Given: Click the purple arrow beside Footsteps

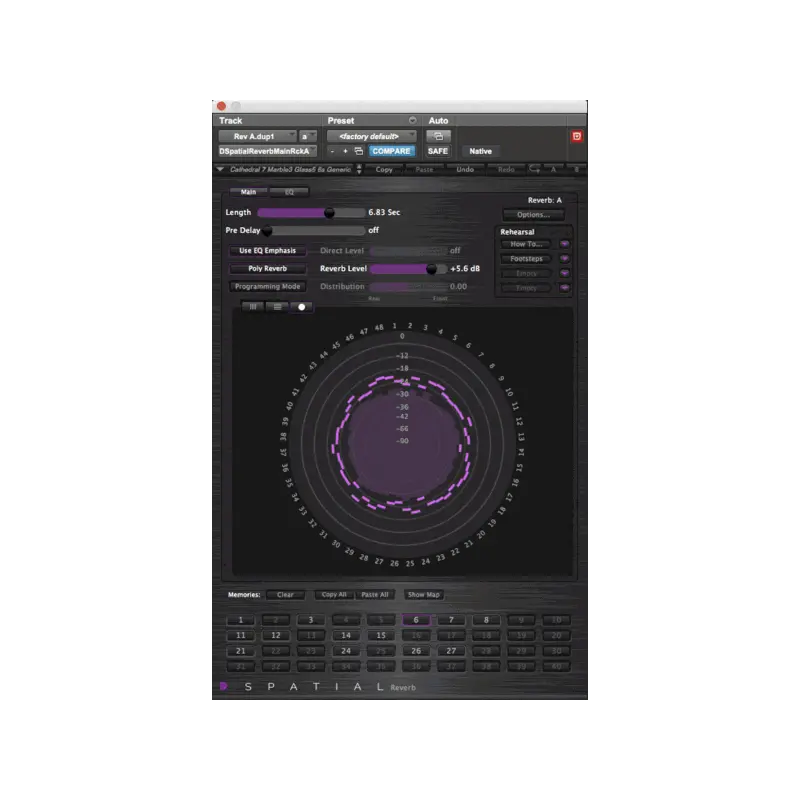Looking at the screenshot, I should pyautogui.click(x=564, y=259).
